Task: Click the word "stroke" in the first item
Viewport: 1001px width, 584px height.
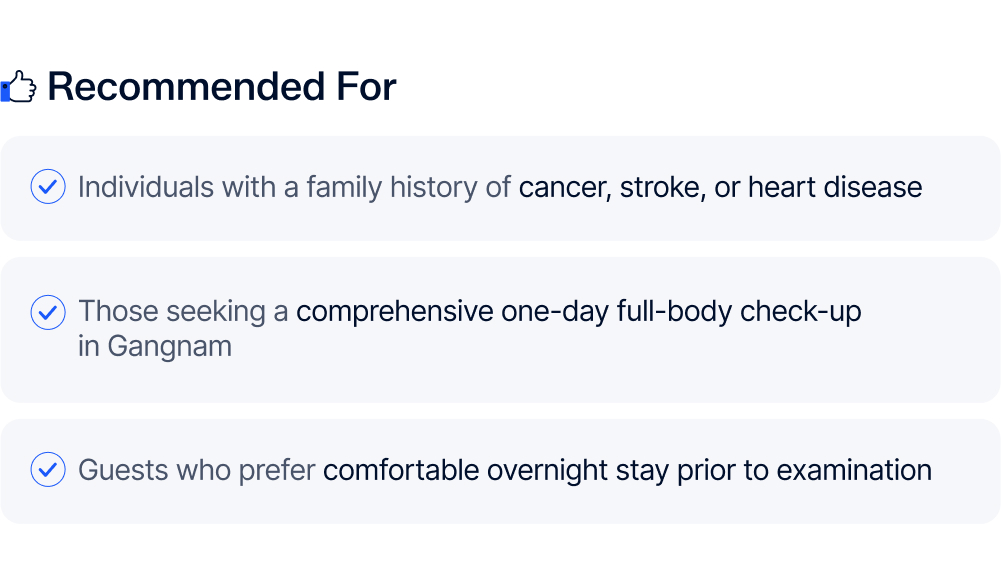Action: 661,187
